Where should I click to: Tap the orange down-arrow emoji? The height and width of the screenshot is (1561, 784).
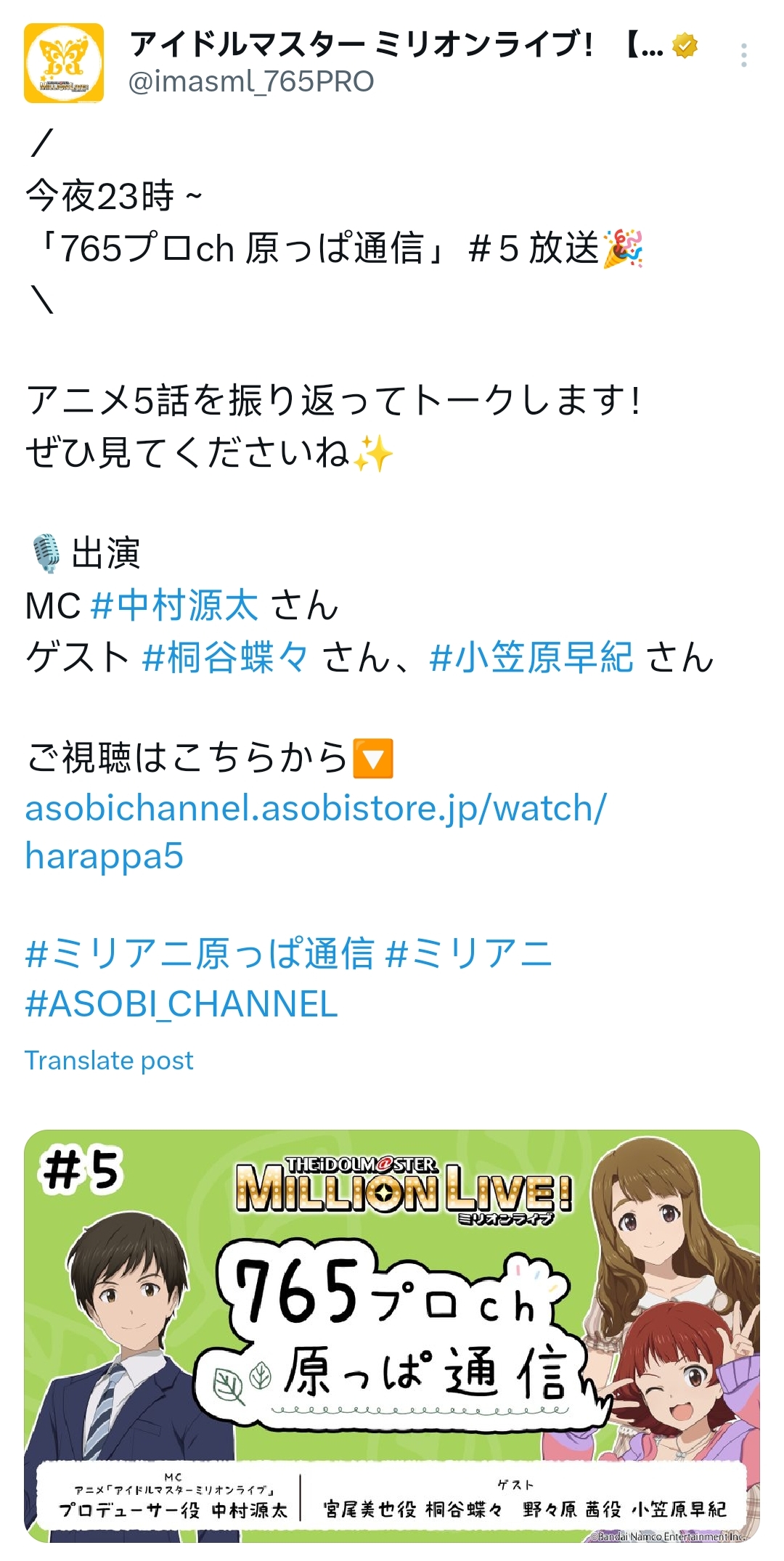pyautogui.click(x=372, y=758)
